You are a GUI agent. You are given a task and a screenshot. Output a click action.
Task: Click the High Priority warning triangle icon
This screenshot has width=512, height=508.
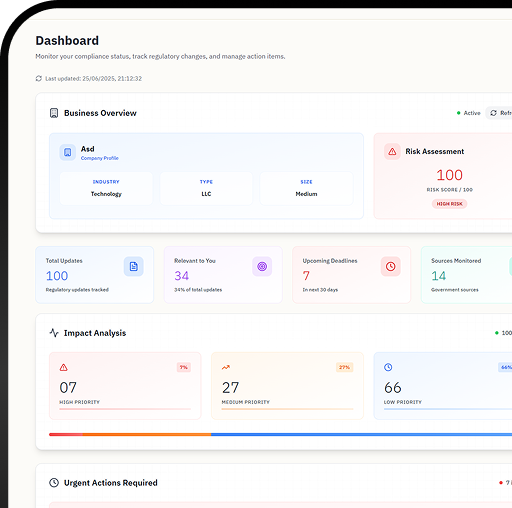tap(64, 367)
